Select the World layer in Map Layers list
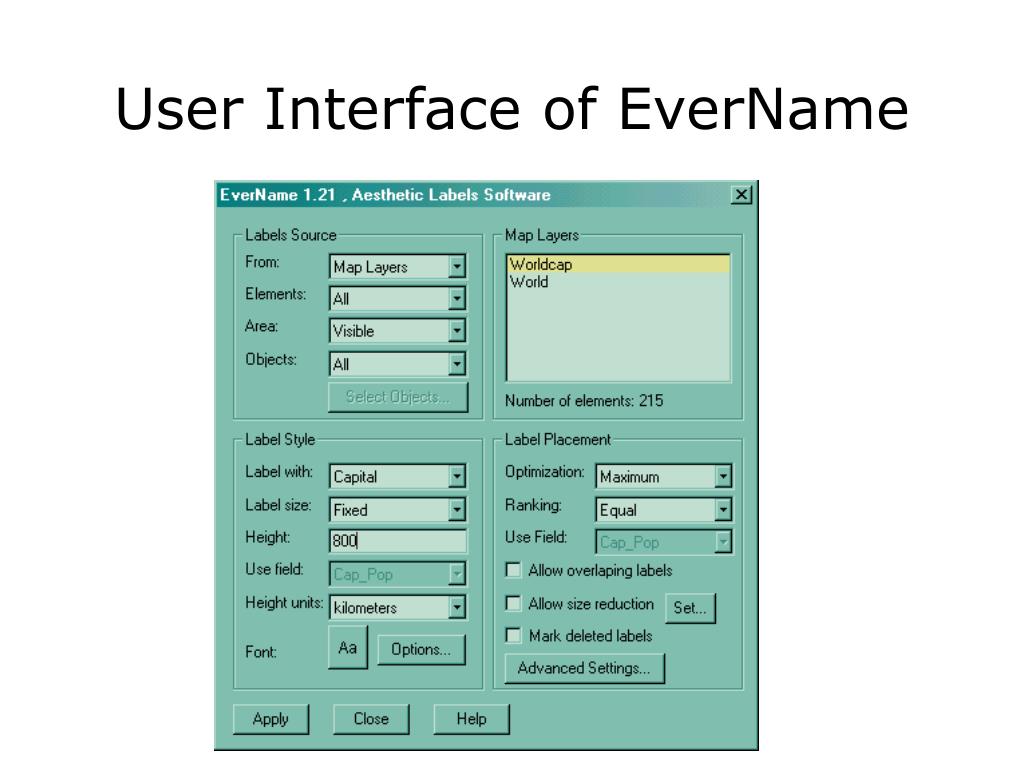The width and height of the screenshot is (1024, 768). point(618,281)
